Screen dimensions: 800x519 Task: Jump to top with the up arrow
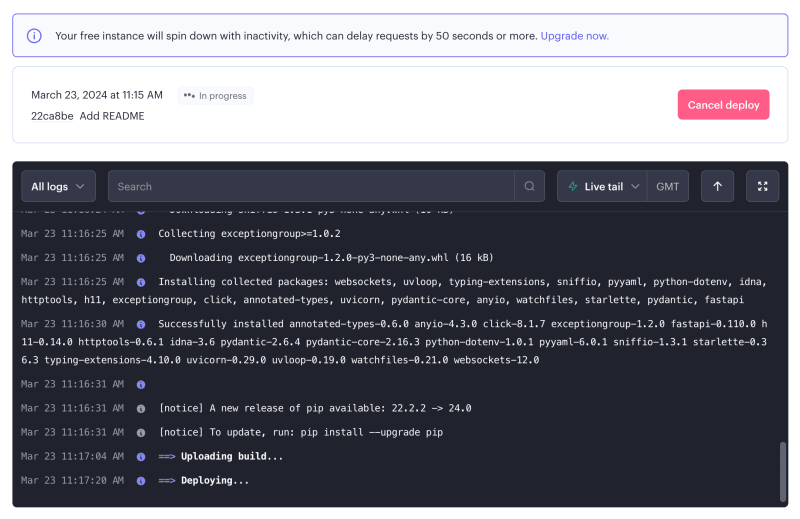(717, 186)
